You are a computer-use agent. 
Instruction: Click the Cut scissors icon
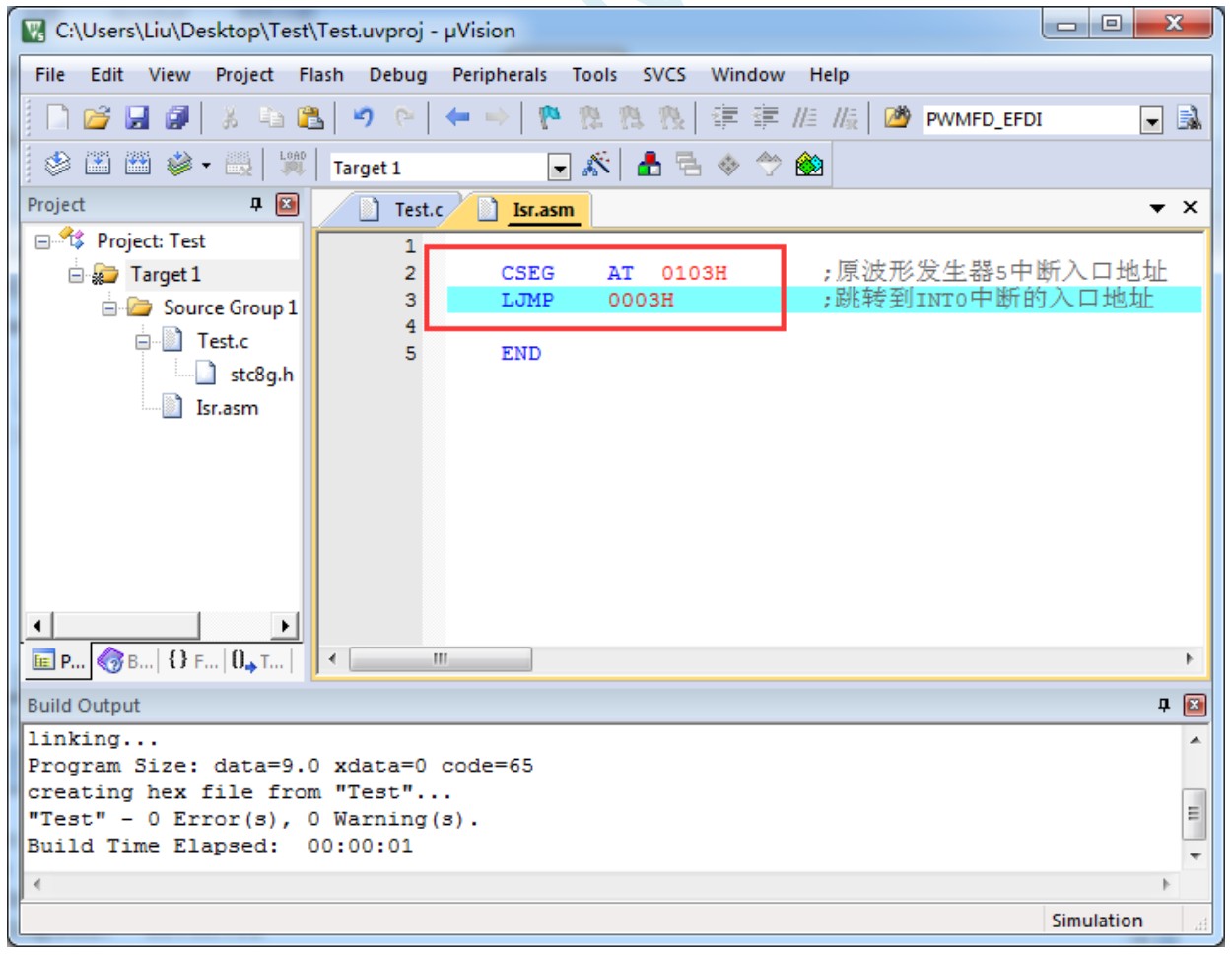coord(230,118)
